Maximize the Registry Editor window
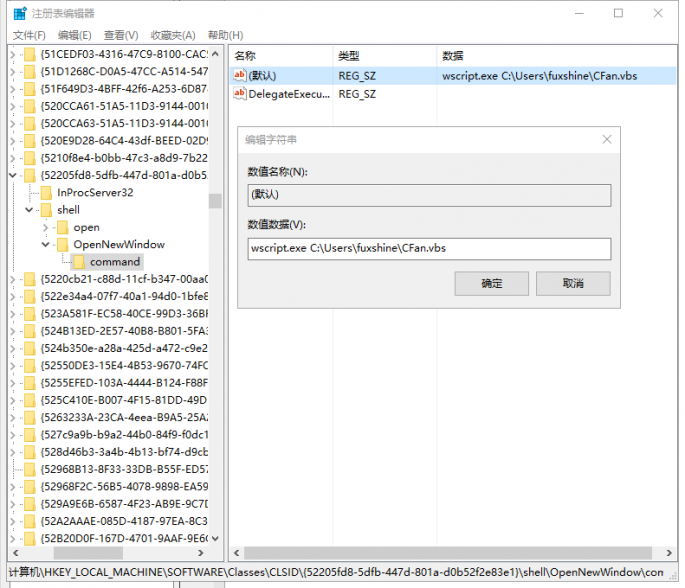The width and height of the screenshot is (685, 588). 618,14
